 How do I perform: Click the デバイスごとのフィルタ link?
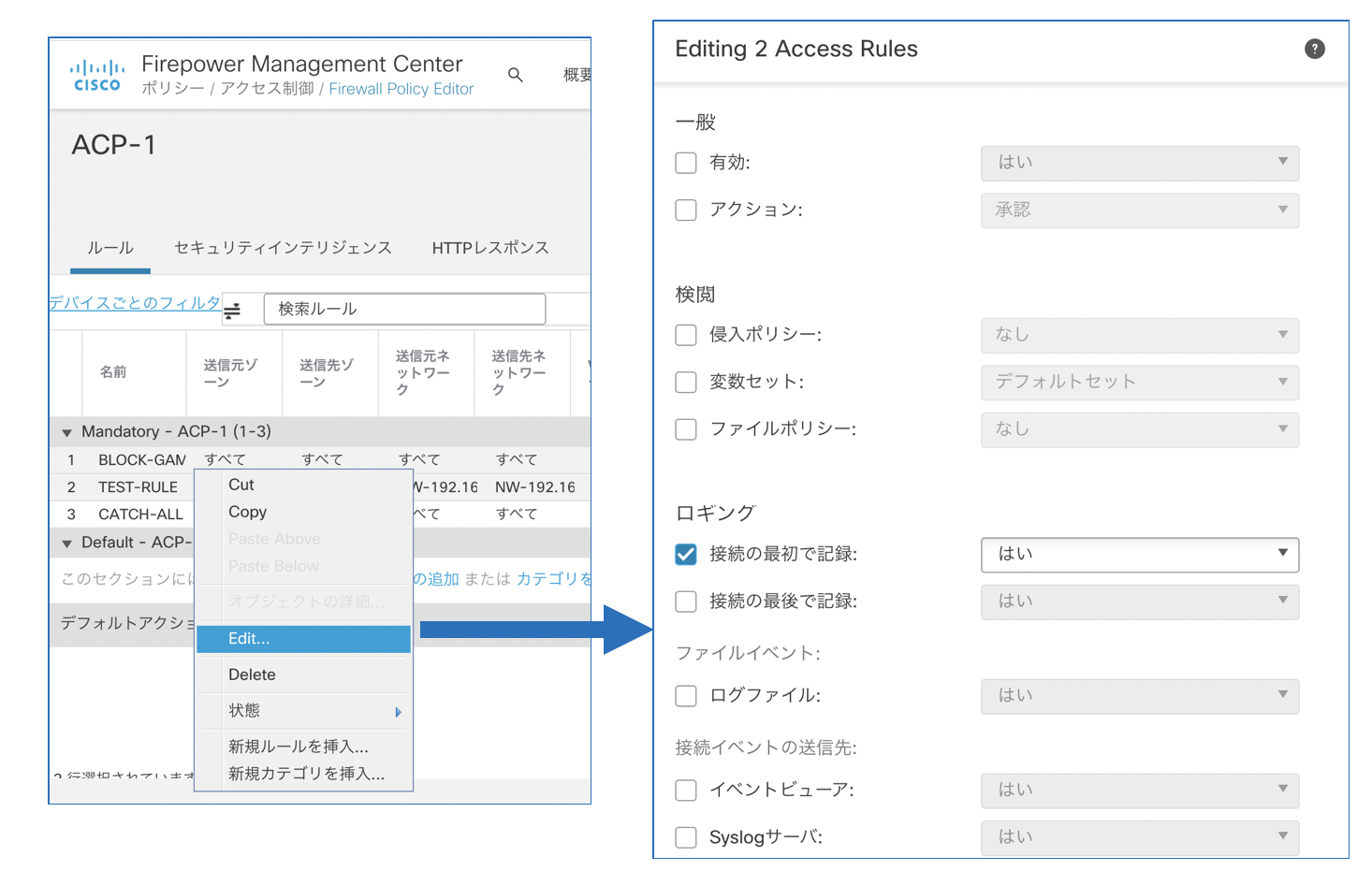135,303
